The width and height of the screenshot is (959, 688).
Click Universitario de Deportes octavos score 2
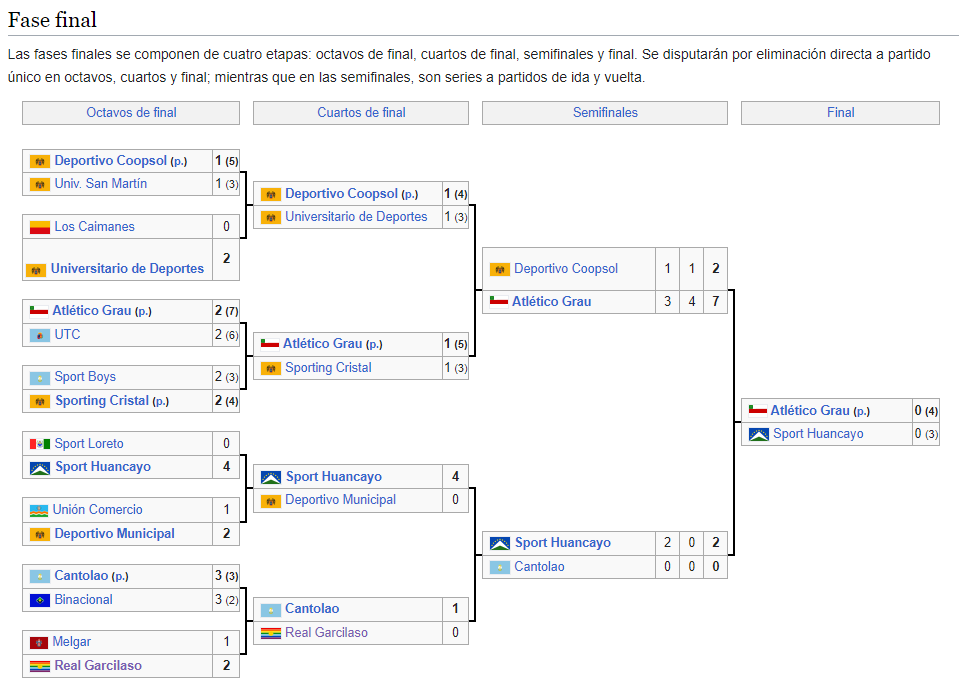pos(226,259)
